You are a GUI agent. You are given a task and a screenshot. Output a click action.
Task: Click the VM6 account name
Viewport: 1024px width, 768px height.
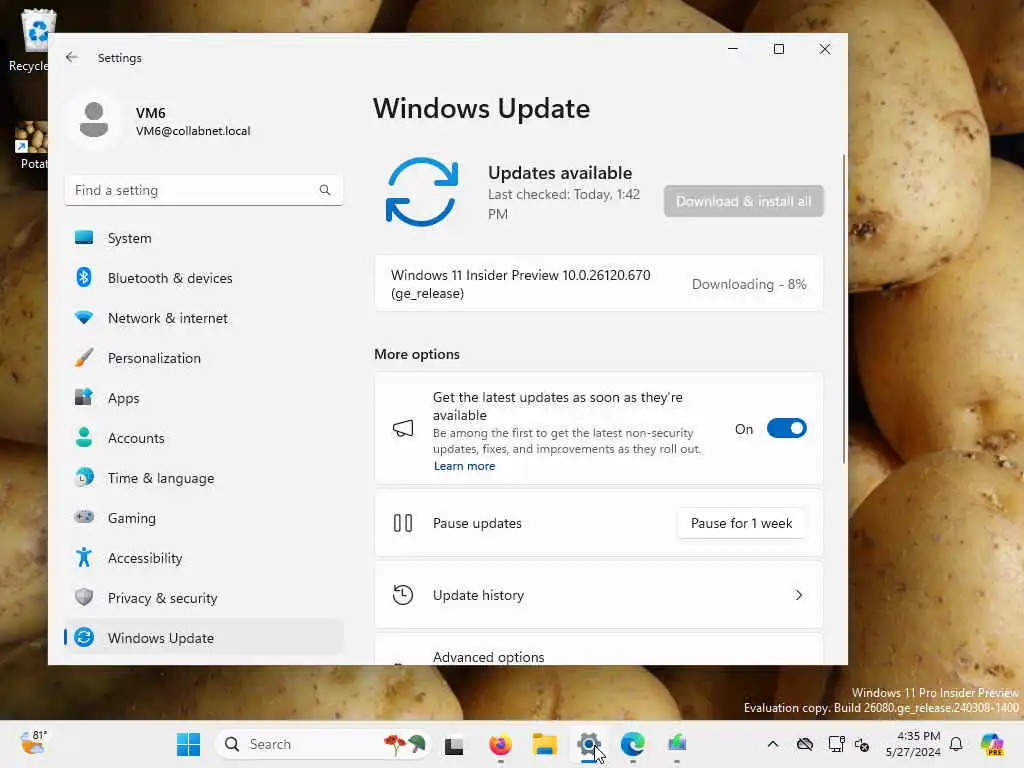click(x=151, y=113)
